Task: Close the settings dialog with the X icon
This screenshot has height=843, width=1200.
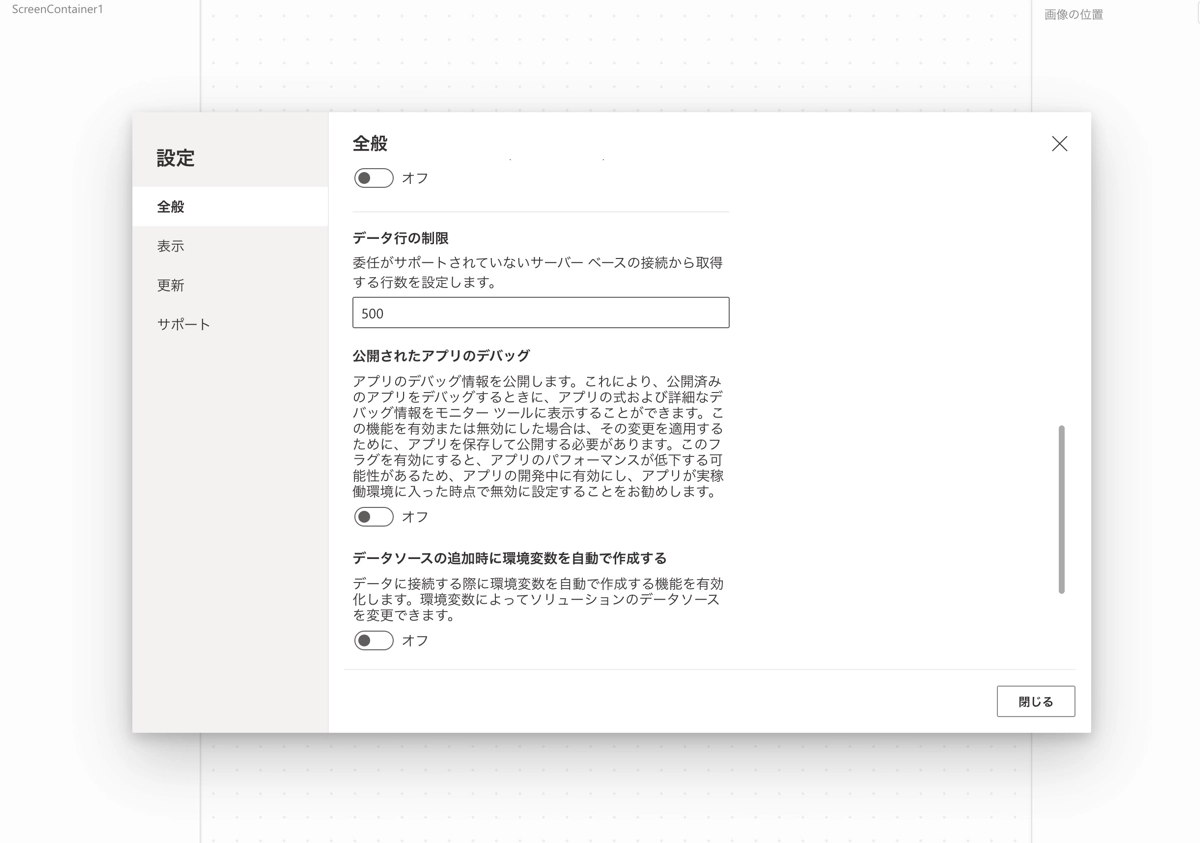Action: pyautogui.click(x=1059, y=144)
